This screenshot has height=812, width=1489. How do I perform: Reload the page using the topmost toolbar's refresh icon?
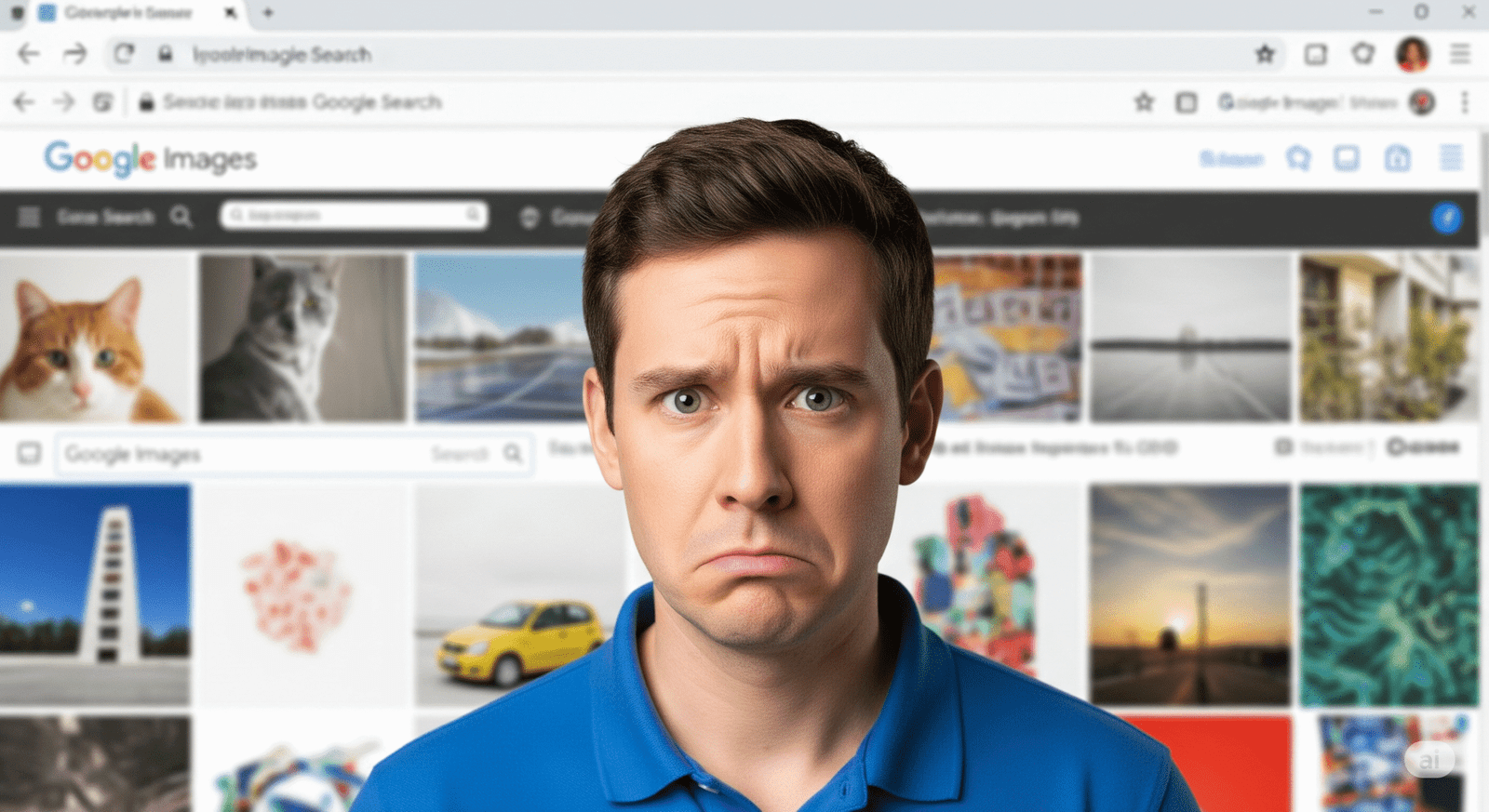tap(124, 54)
